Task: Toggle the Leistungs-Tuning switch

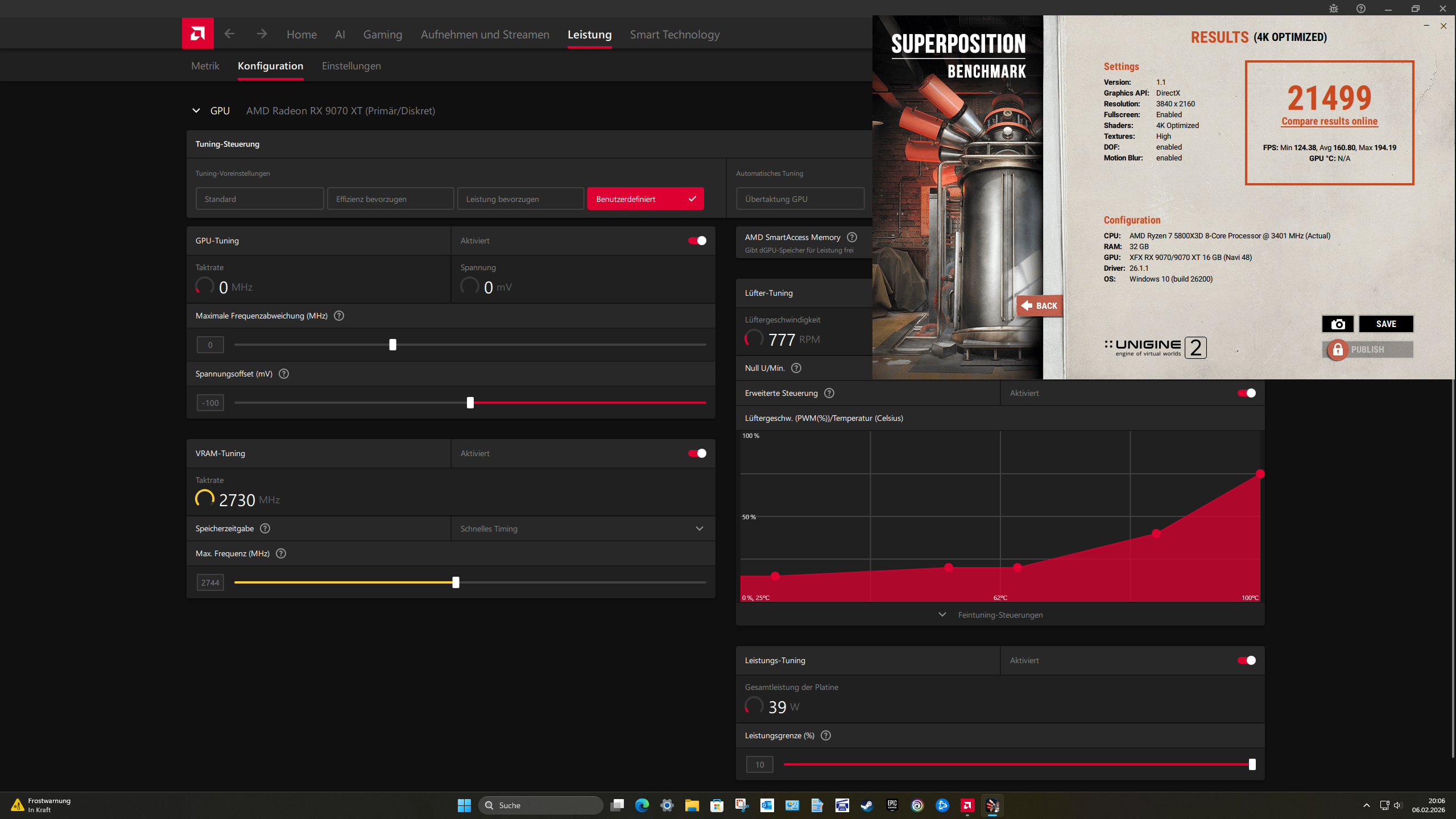Action: pyautogui.click(x=1246, y=660)
